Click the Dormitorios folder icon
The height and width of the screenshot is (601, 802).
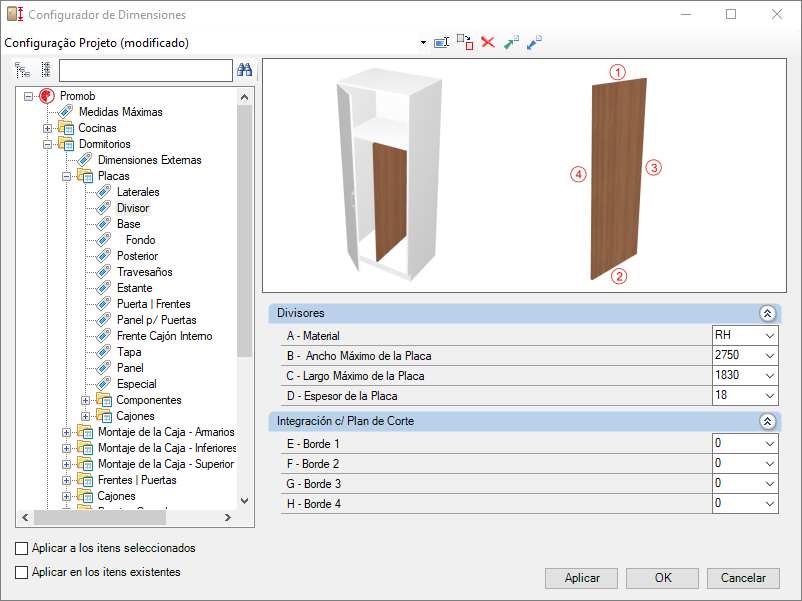click(66, 144)
